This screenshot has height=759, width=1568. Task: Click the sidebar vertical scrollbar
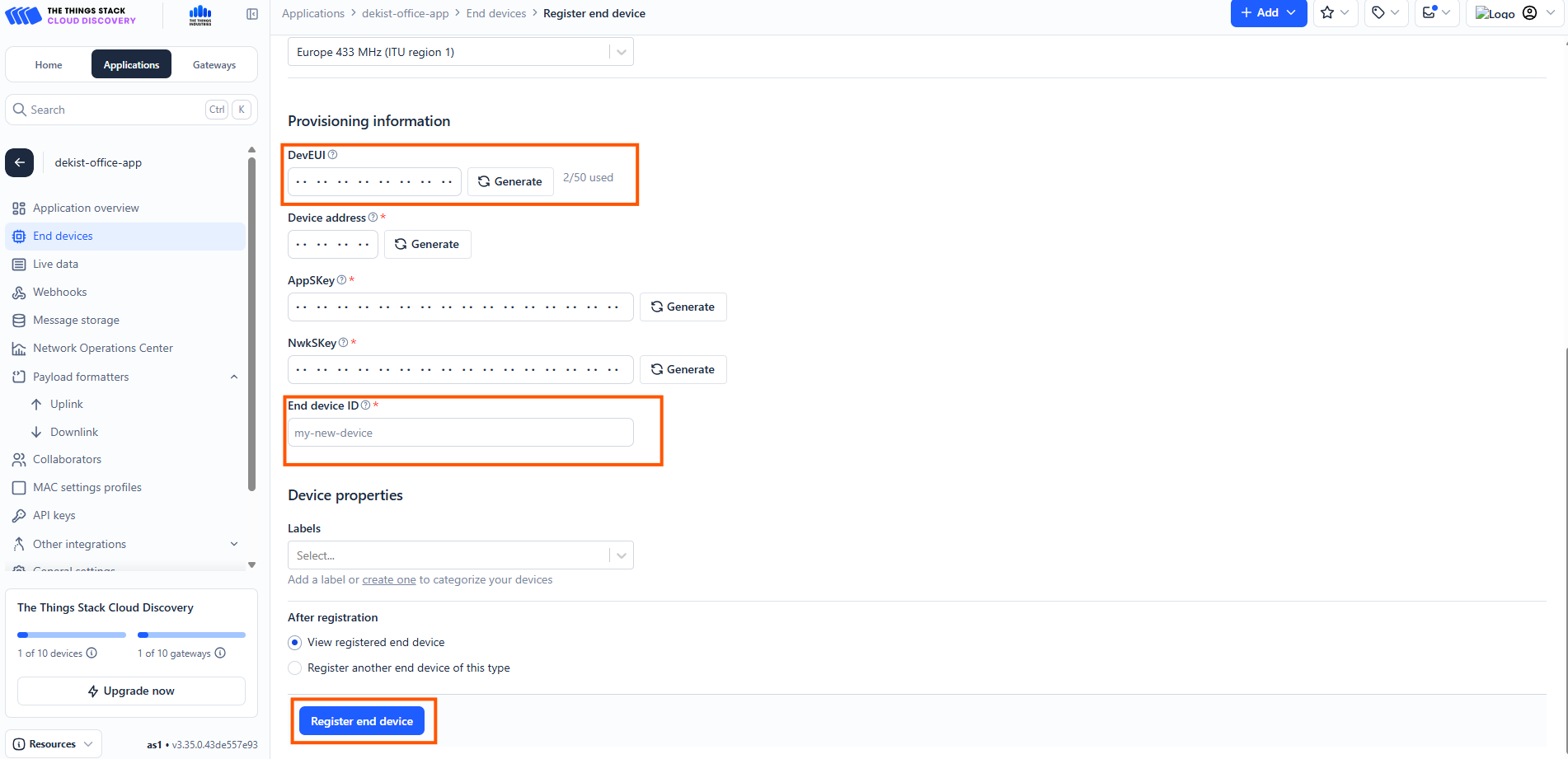pos(251,321)
